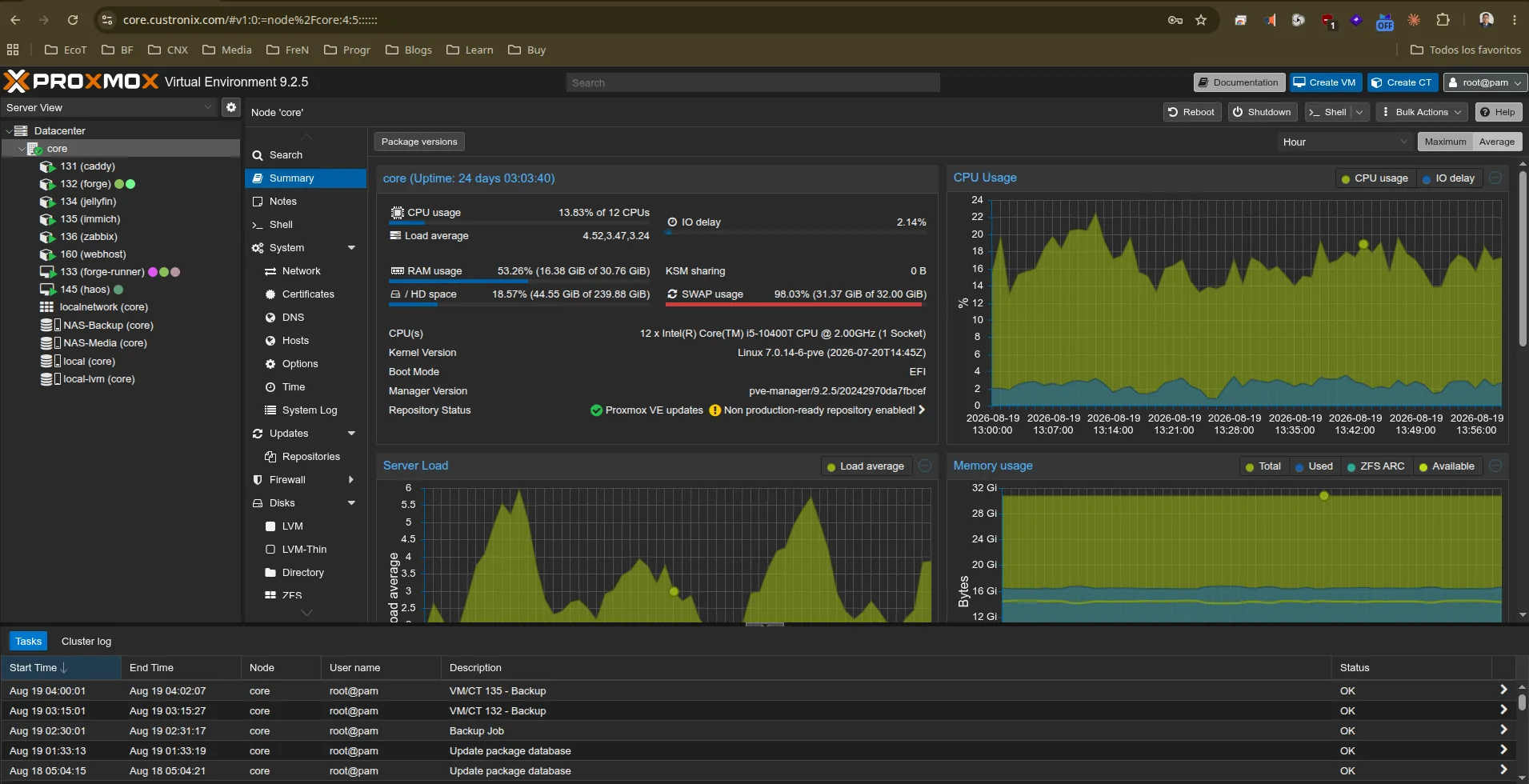Select VM 133 (forge-runner) in tree

(102, 272)
